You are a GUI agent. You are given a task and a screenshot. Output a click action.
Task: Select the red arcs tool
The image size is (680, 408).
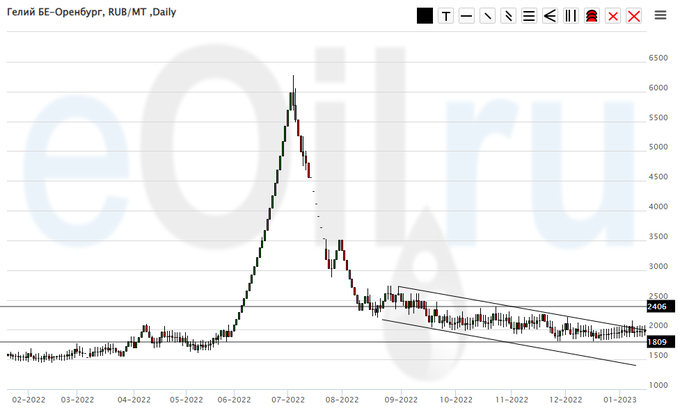591,16
